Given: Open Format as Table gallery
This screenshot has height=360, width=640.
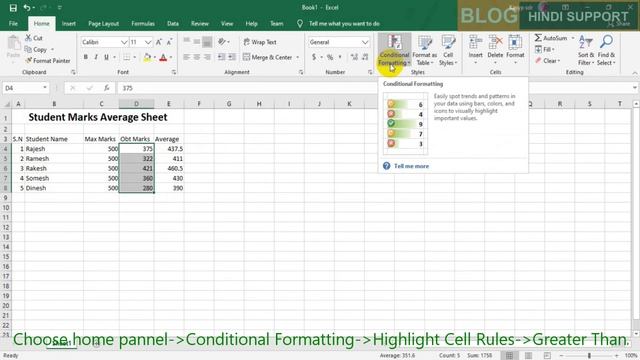Looking at the screenshot, I should click(424, 50).
